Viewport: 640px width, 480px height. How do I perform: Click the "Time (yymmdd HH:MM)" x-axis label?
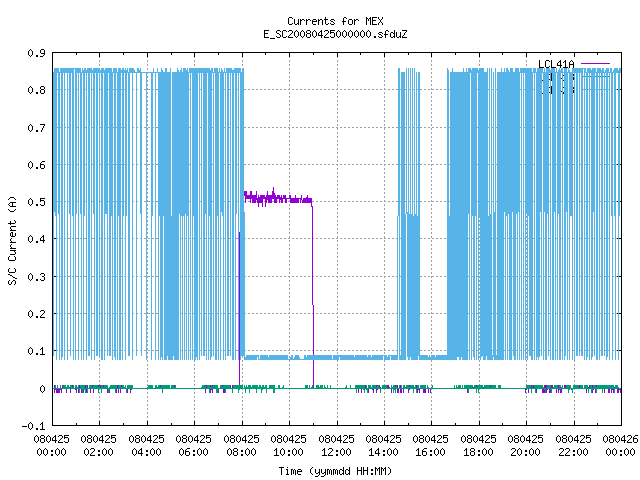pyautogui.click(x=335, y=471)
